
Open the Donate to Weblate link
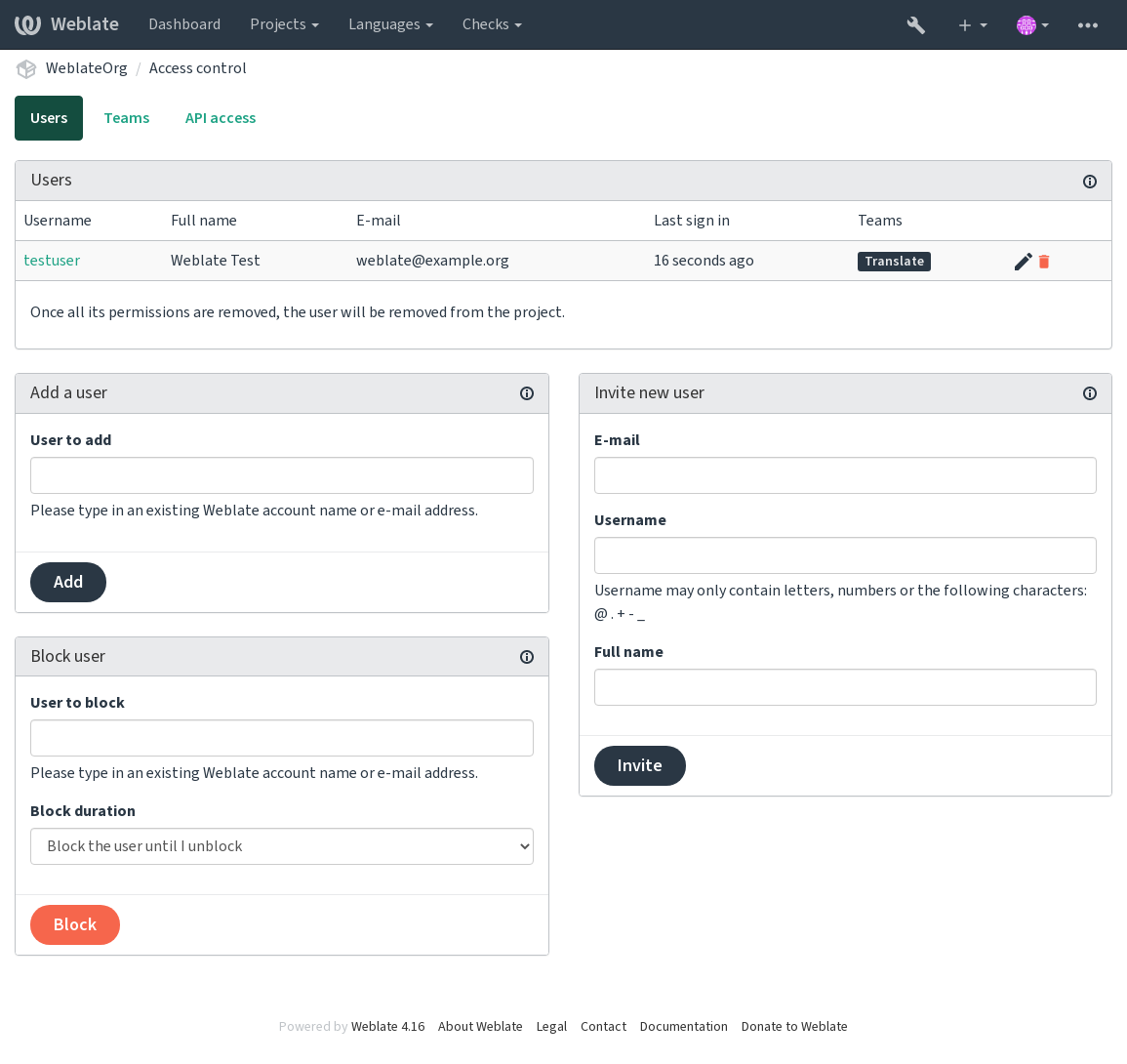coord(794,1027)
